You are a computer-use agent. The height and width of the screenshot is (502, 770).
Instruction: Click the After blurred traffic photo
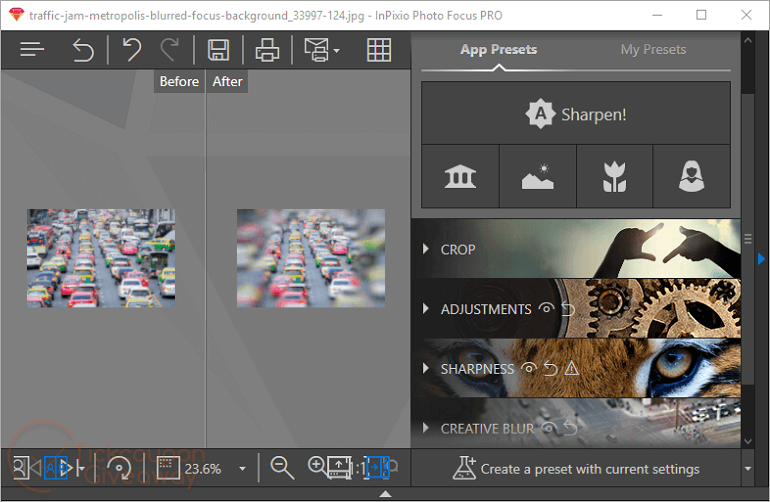311,258
